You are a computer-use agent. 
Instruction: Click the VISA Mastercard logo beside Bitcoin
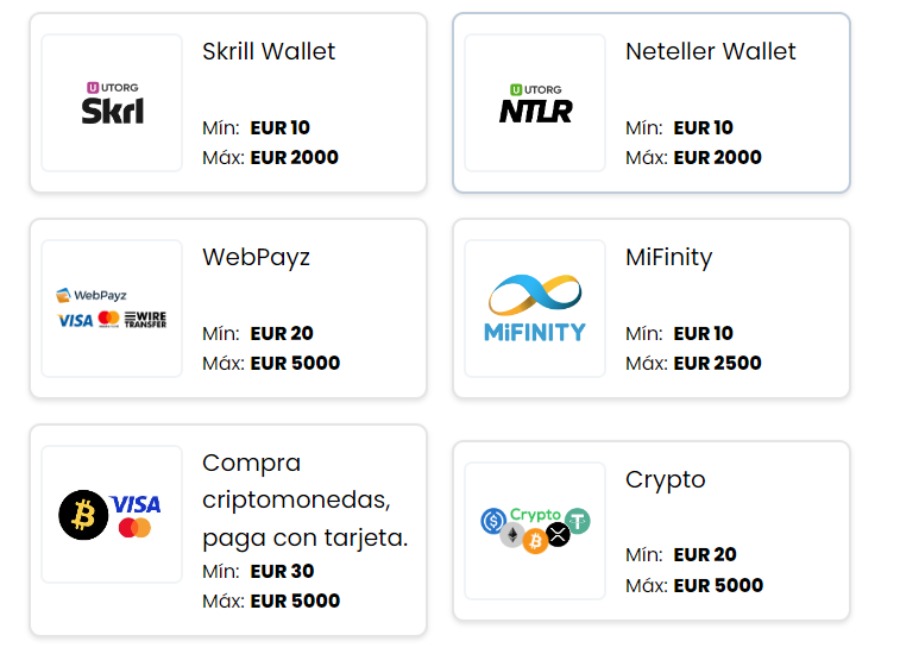pos(136,515)
